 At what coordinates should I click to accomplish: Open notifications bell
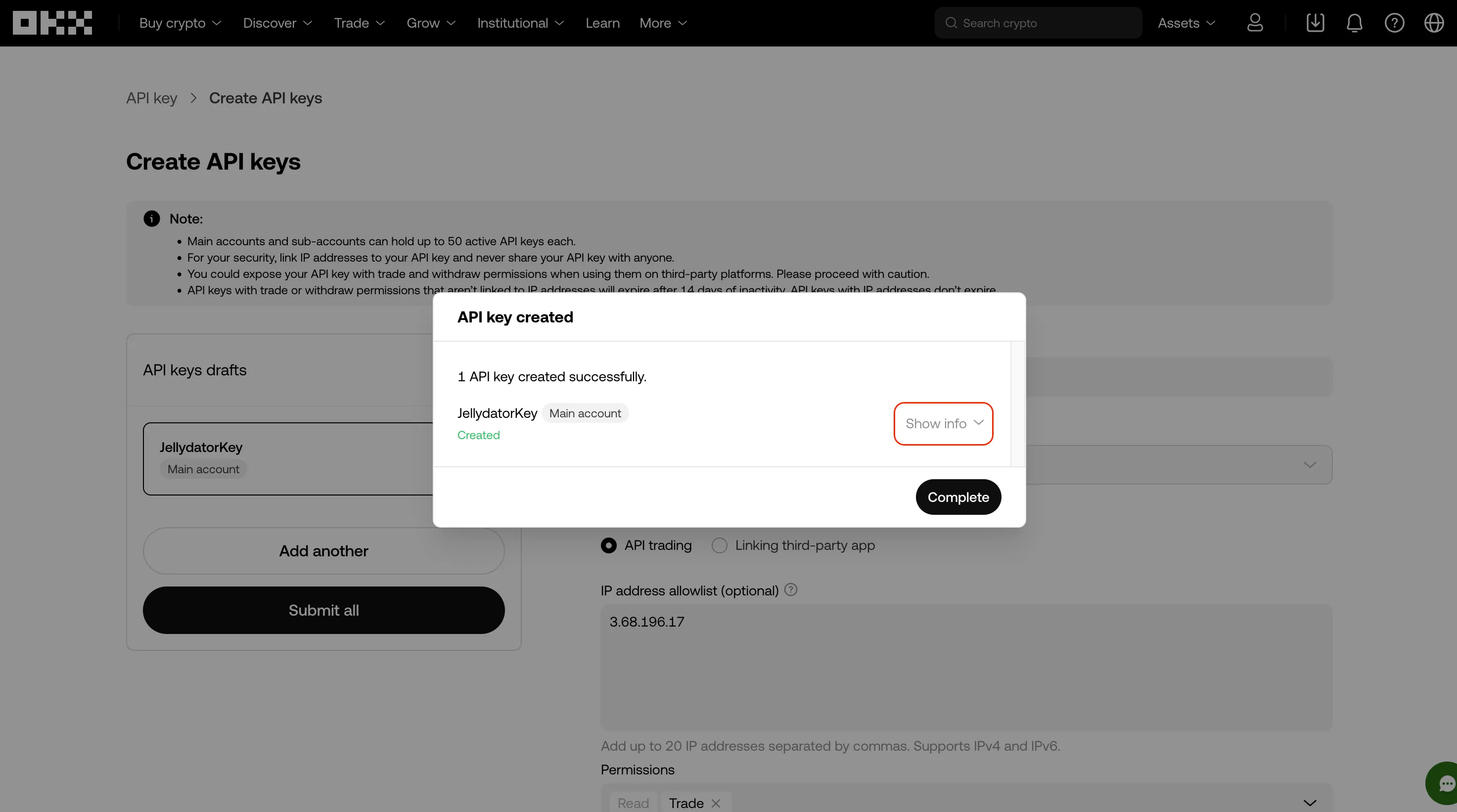pyautogui.click(x=1354, y=23)
